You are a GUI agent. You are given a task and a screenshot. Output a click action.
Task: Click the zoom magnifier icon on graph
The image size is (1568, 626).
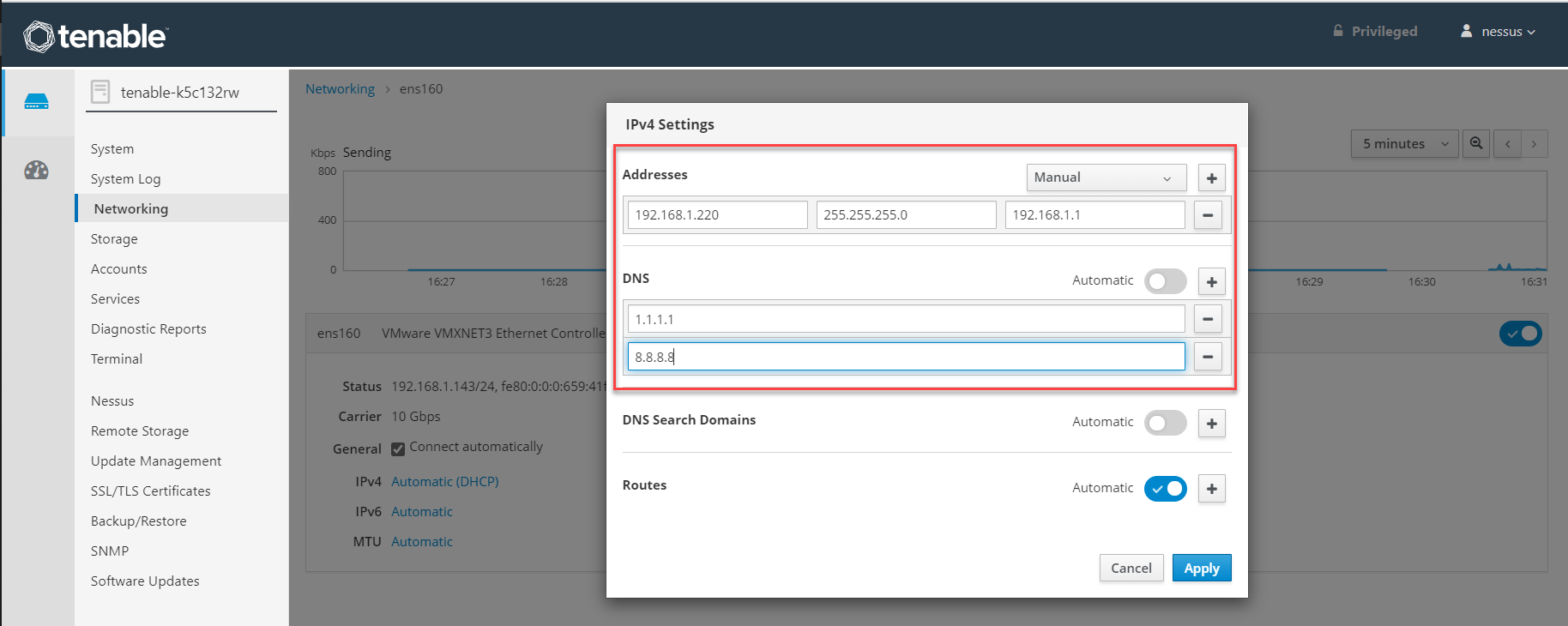pos(1476,144)
